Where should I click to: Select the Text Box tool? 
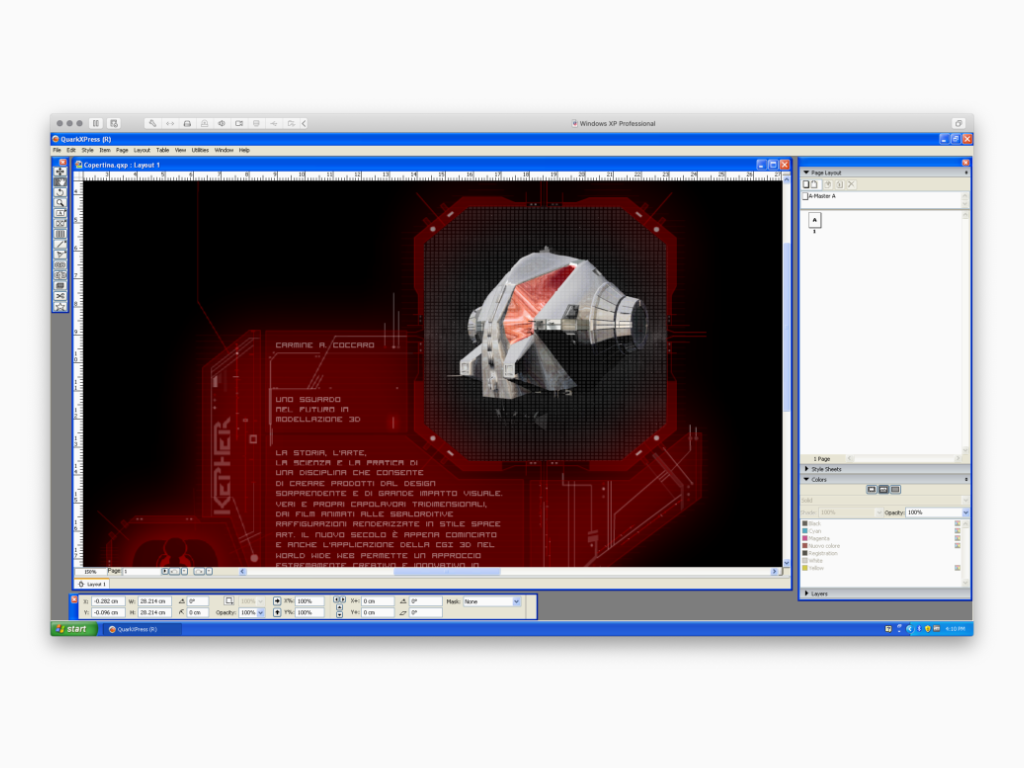(x=60, y=214)
